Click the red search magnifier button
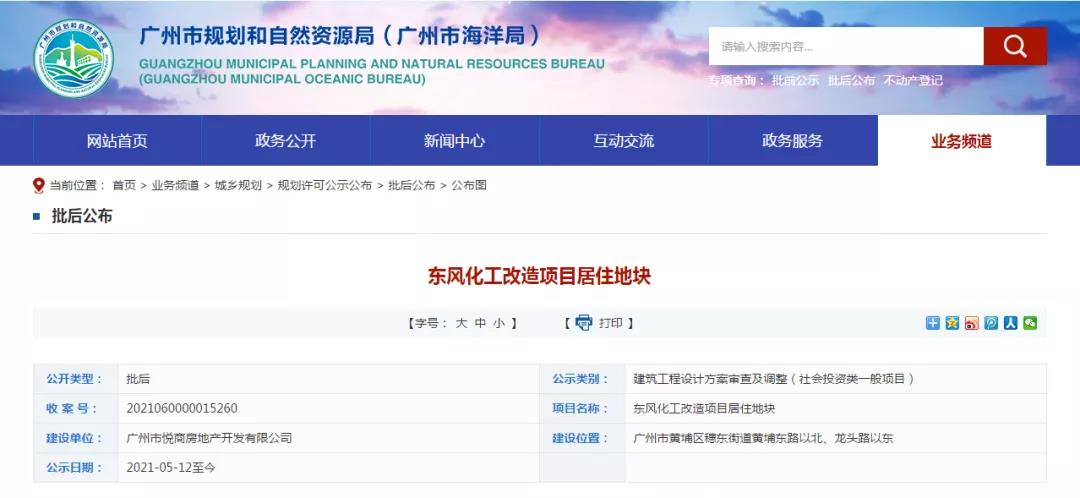This screenshot has width=1080, height=498. point(1015,46)
